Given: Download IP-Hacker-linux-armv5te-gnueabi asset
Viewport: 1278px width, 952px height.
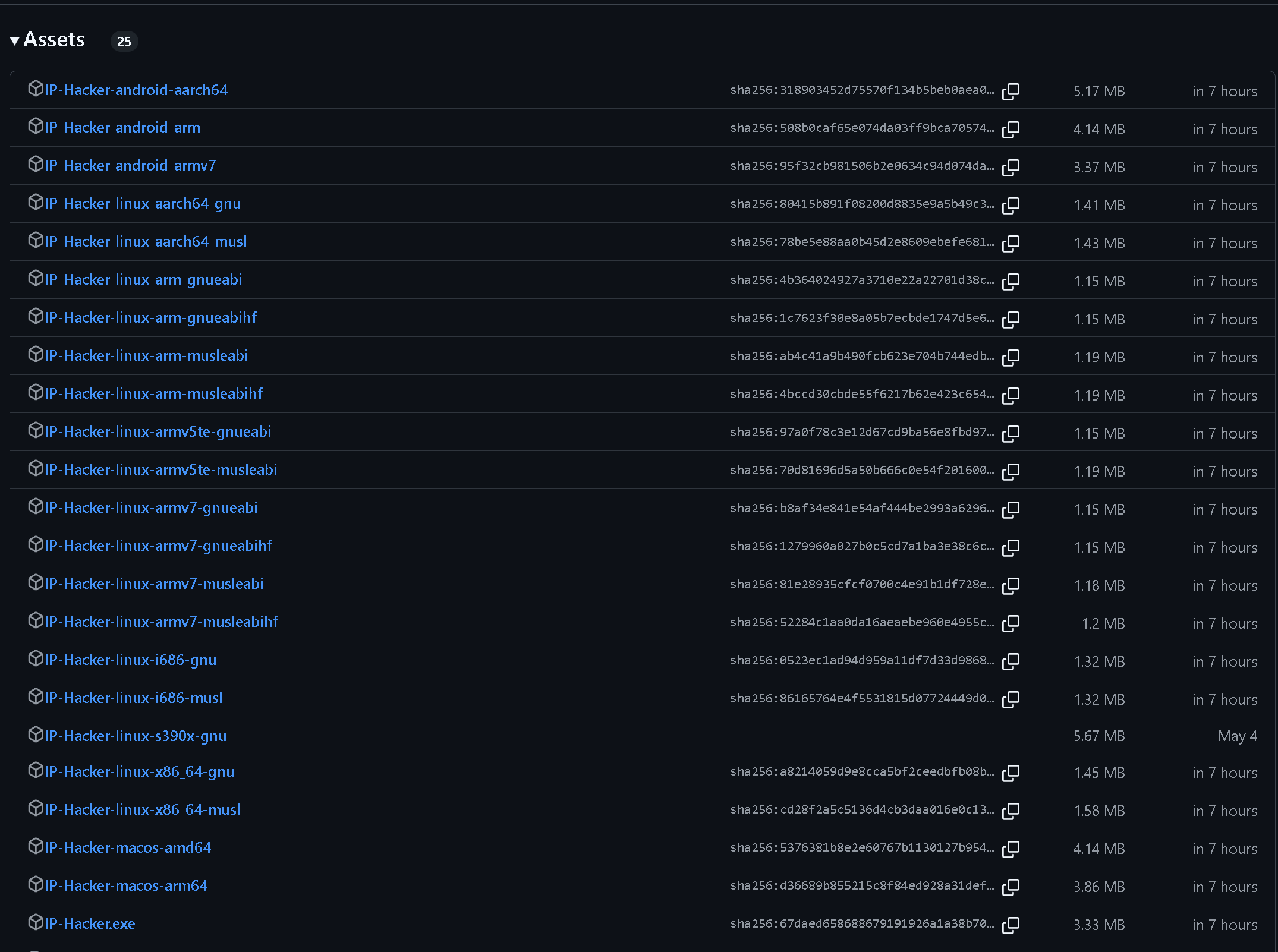Looking at the screenshot, I should pyautogui.click(x=158, y=432).
